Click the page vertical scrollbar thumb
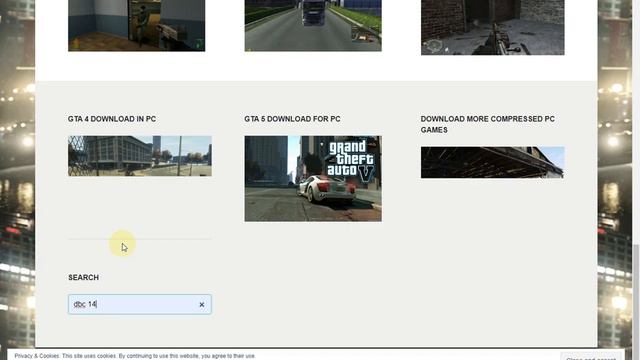640x360 pixels. point(636,302)
